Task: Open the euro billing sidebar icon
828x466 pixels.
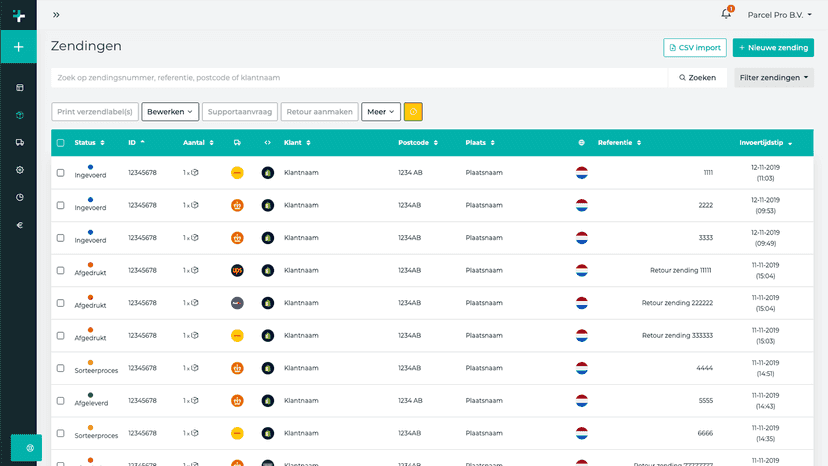Action: point(20,225)
